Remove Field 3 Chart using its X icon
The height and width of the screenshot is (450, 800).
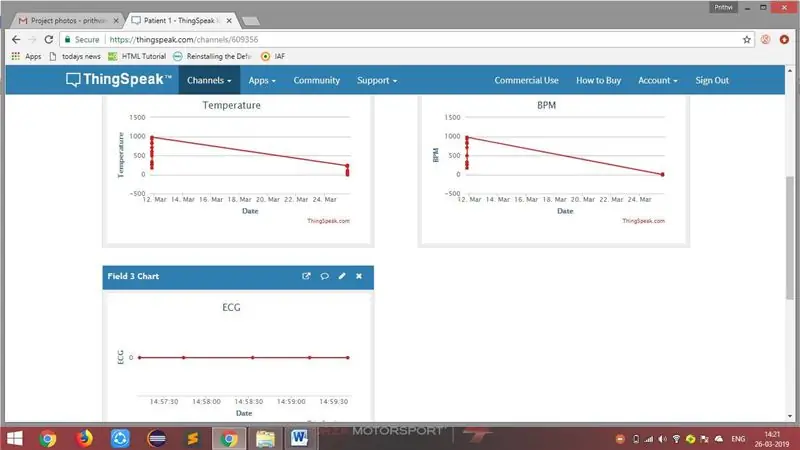tap(359, 276)
